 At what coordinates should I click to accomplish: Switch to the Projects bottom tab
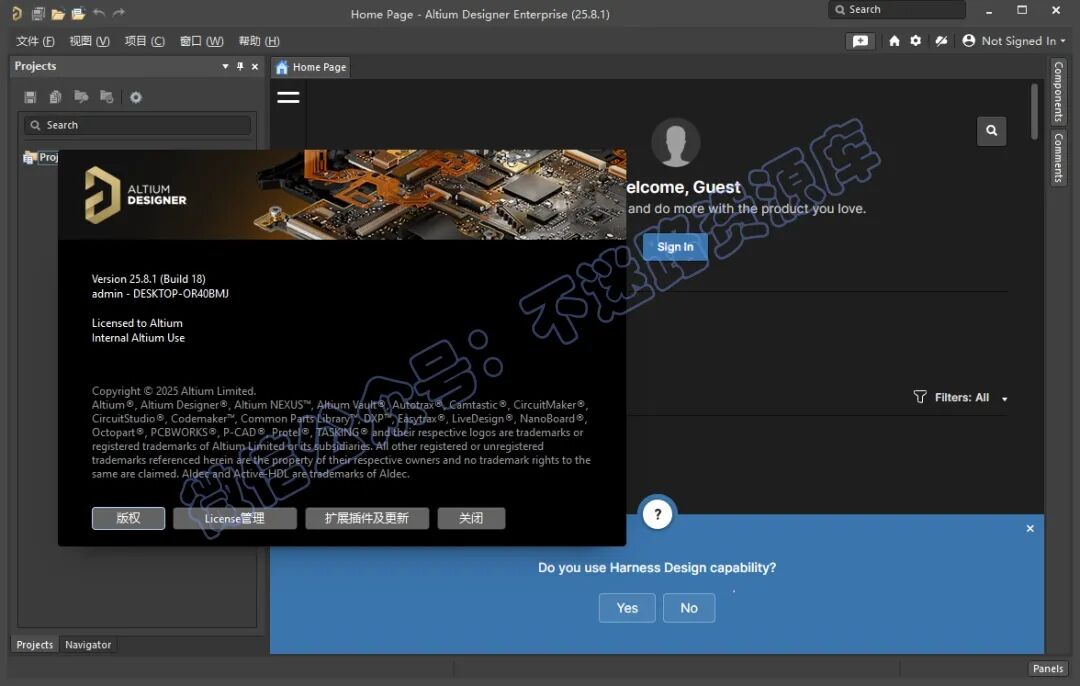34,645
